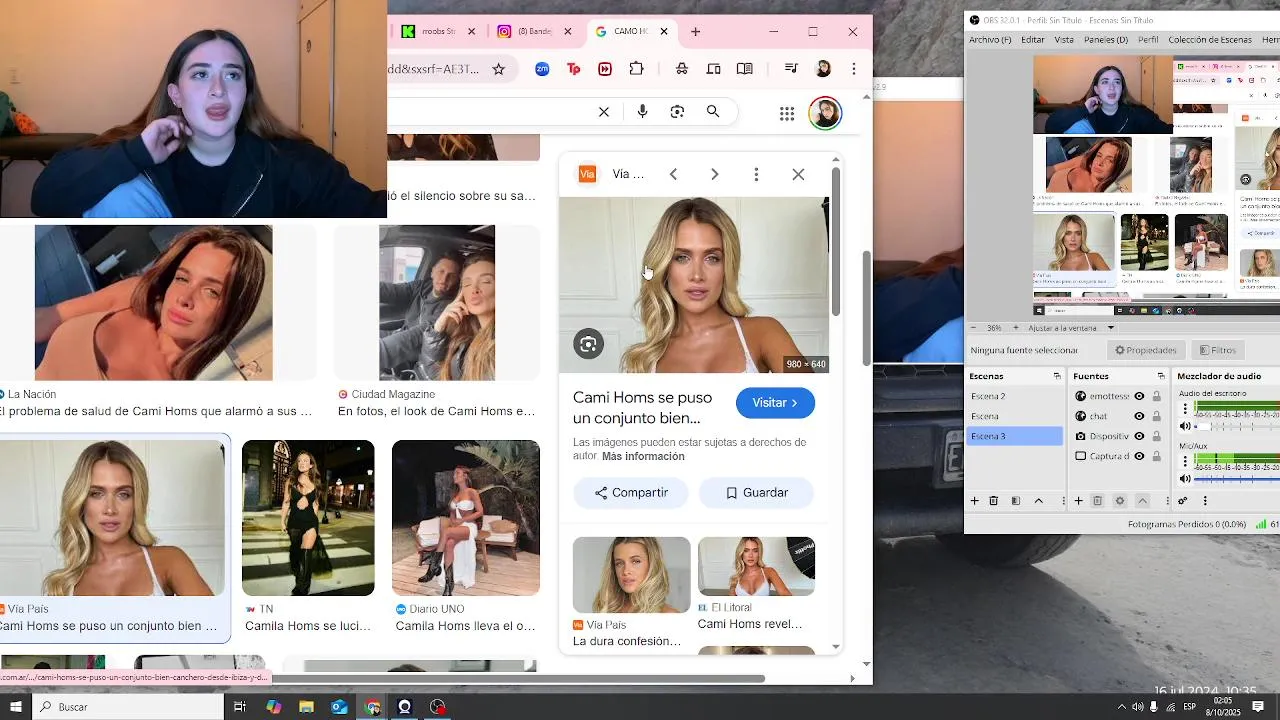Open Chrome three-dot menu
The width and height of the screenshot is (1280, 720).
point(853,69)
